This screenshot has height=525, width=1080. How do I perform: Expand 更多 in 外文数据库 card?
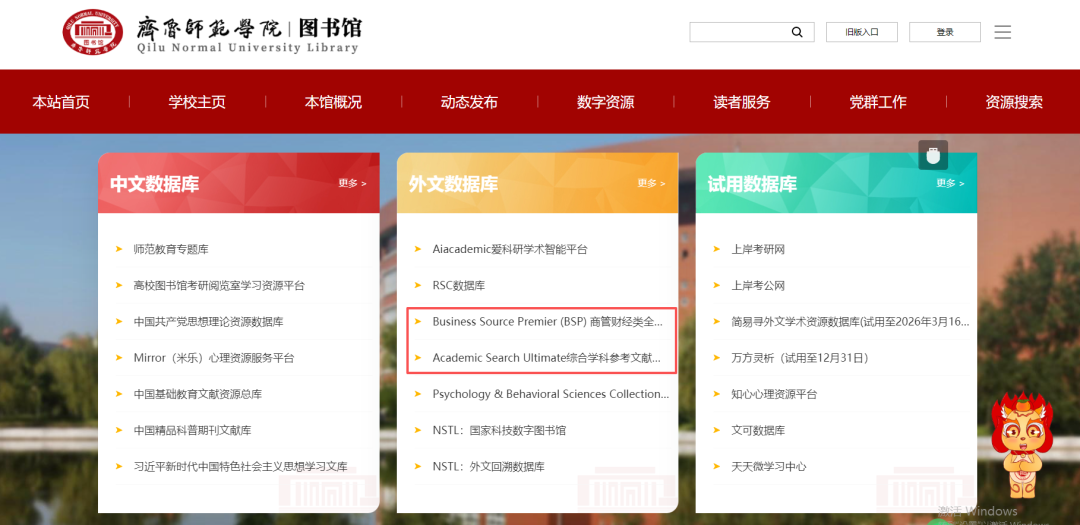tap(651, 184)
